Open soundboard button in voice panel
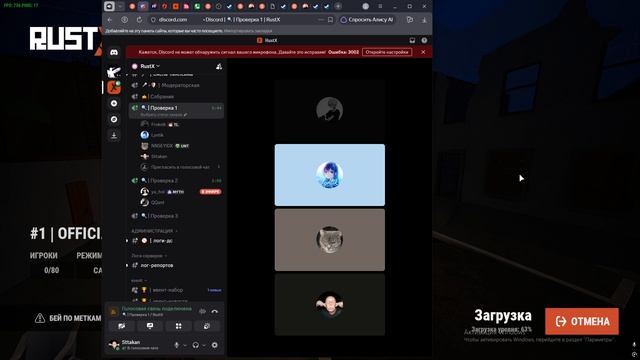The width and height of the screenshot is (640, 360). (x=207, y=326)
